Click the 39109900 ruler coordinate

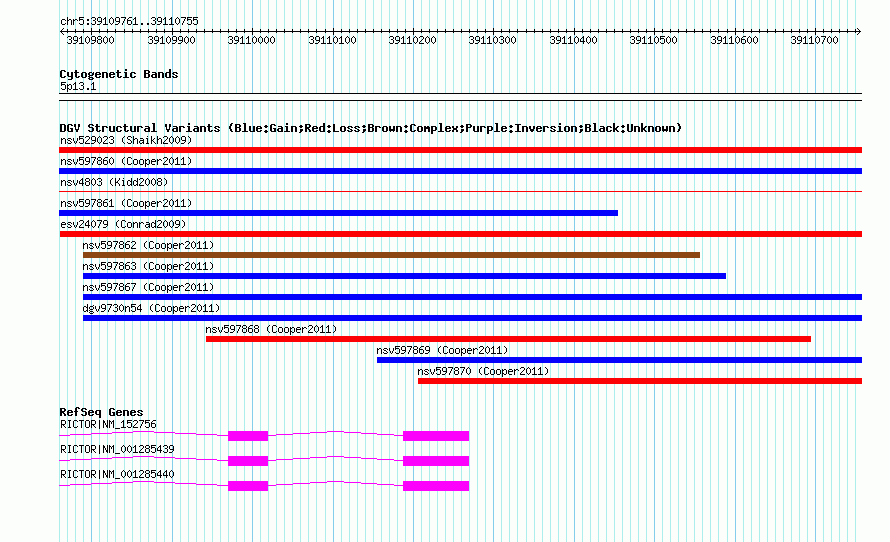171,40
